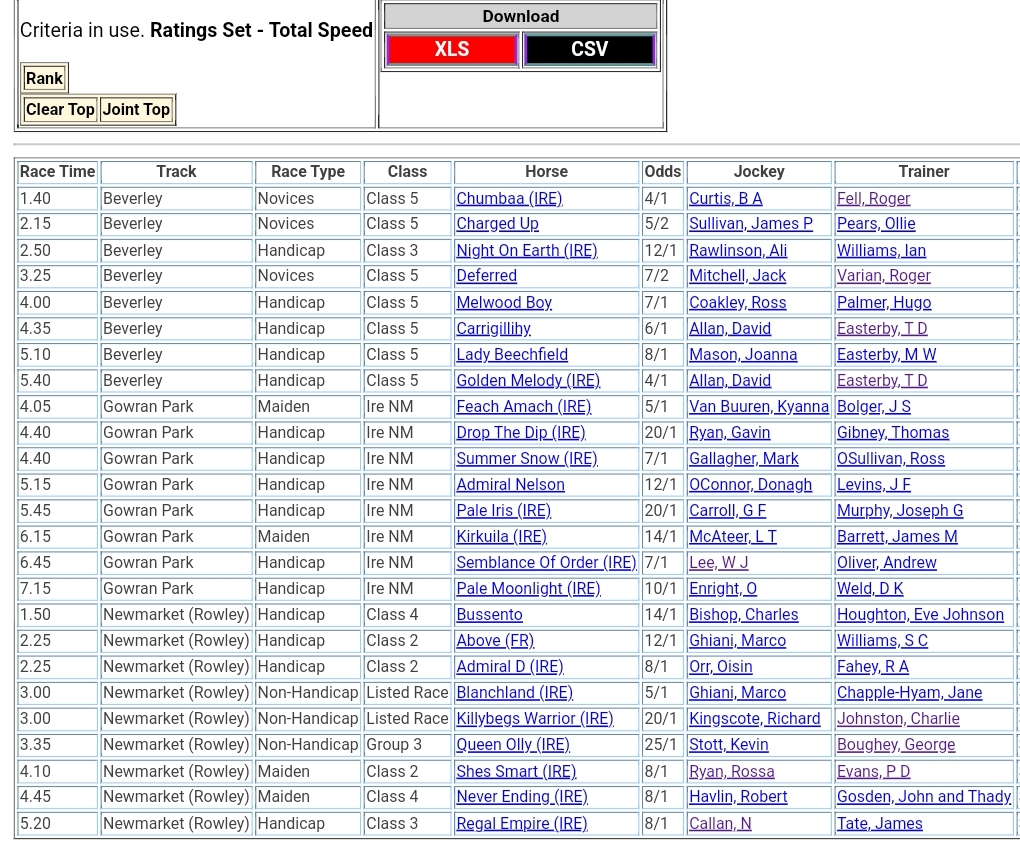Click the Horse column header
The width and height of the screenshot is (1020, 841).
coord(546,172)
